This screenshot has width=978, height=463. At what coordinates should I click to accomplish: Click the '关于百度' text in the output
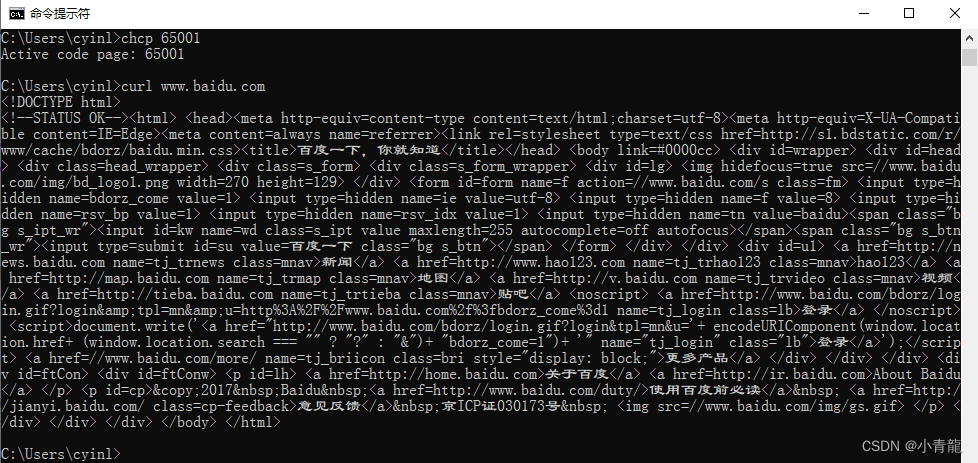pos(576,375)
